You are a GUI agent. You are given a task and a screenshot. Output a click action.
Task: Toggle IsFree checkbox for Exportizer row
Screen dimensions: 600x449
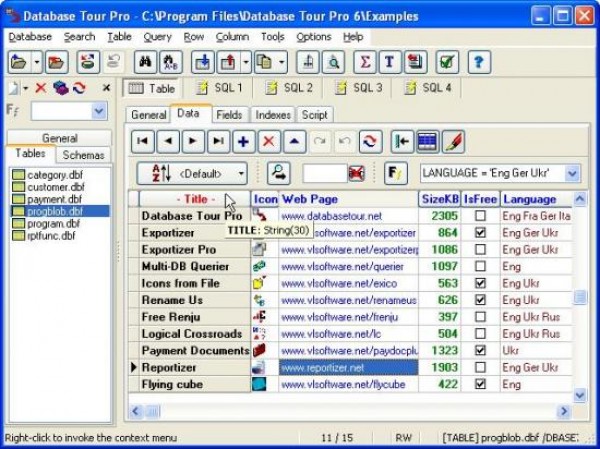(480, 233)
